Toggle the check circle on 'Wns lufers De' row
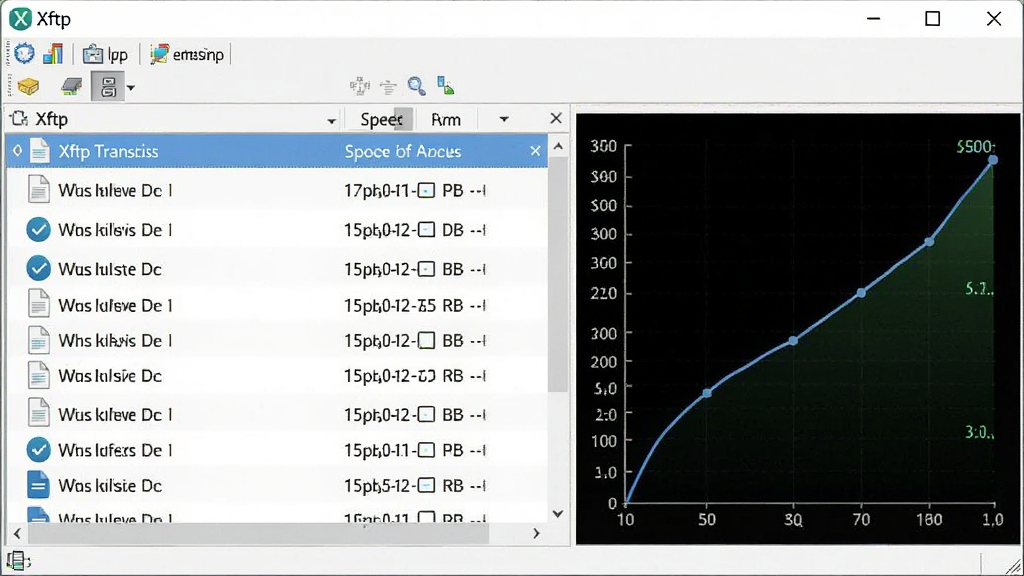Viewport: 1024px width, 576px height. click(39, 450)
